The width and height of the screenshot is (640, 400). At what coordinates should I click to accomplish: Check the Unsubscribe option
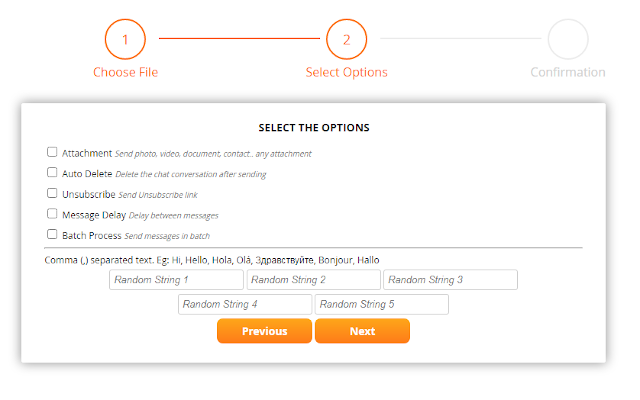52,194
